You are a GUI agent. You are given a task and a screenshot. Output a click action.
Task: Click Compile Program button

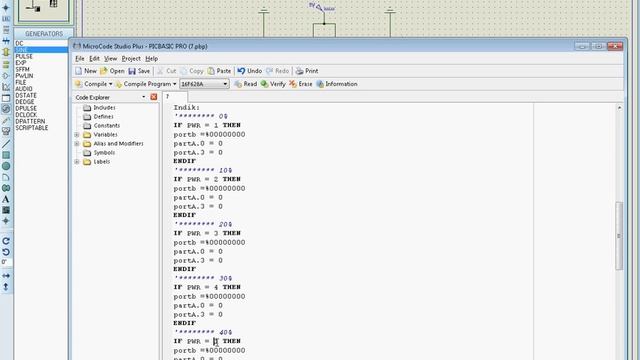pyautogui.click(x=143, y=84)
